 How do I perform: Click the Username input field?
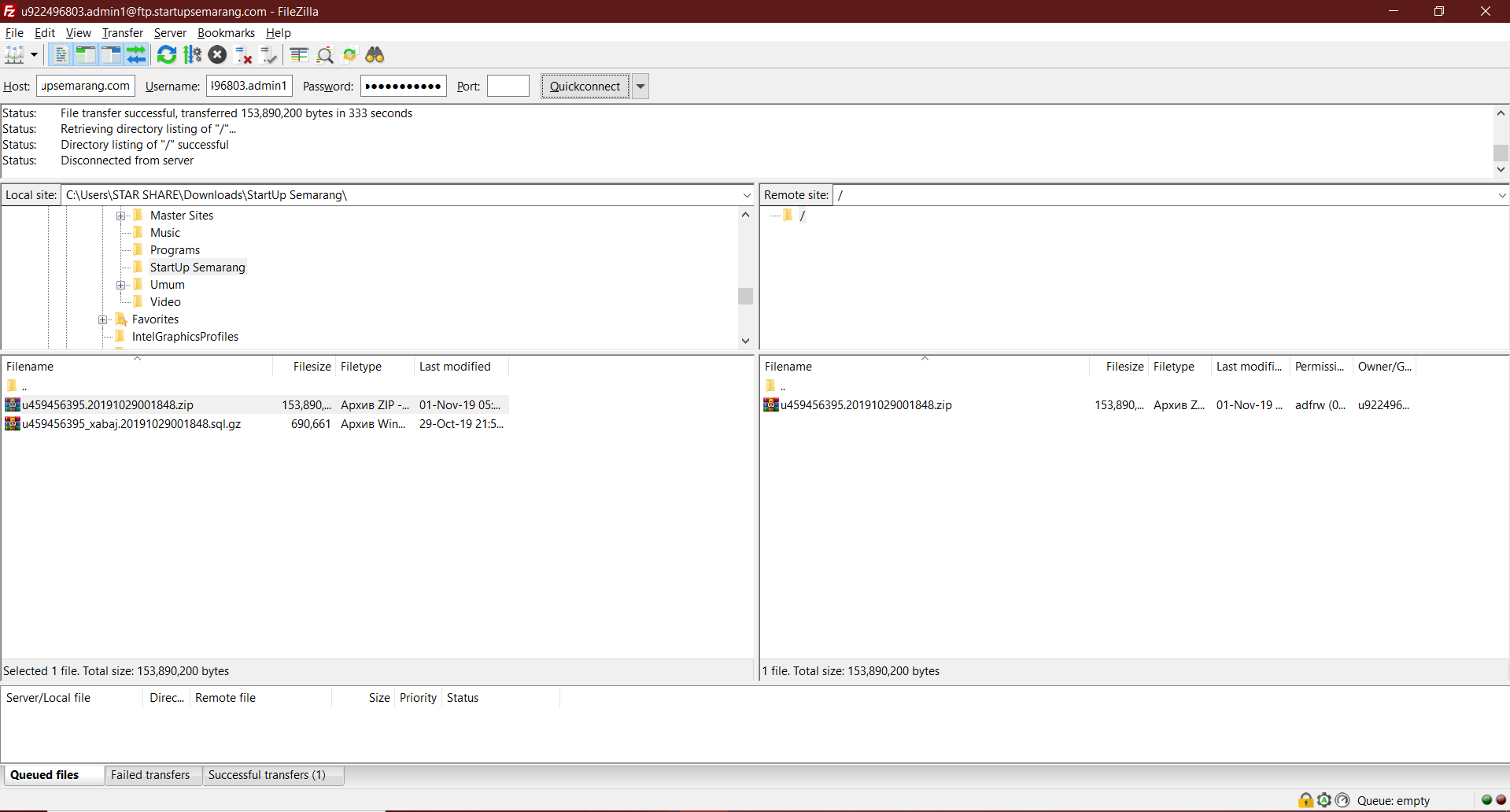(x=249, y=86)
